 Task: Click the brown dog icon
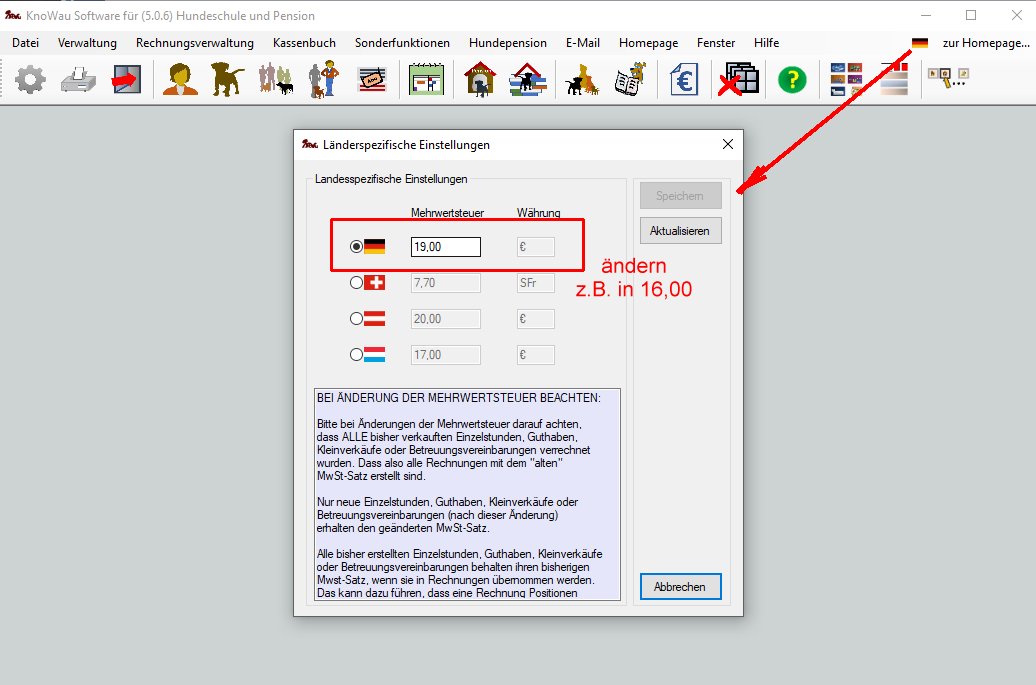(x=227, y=79)
